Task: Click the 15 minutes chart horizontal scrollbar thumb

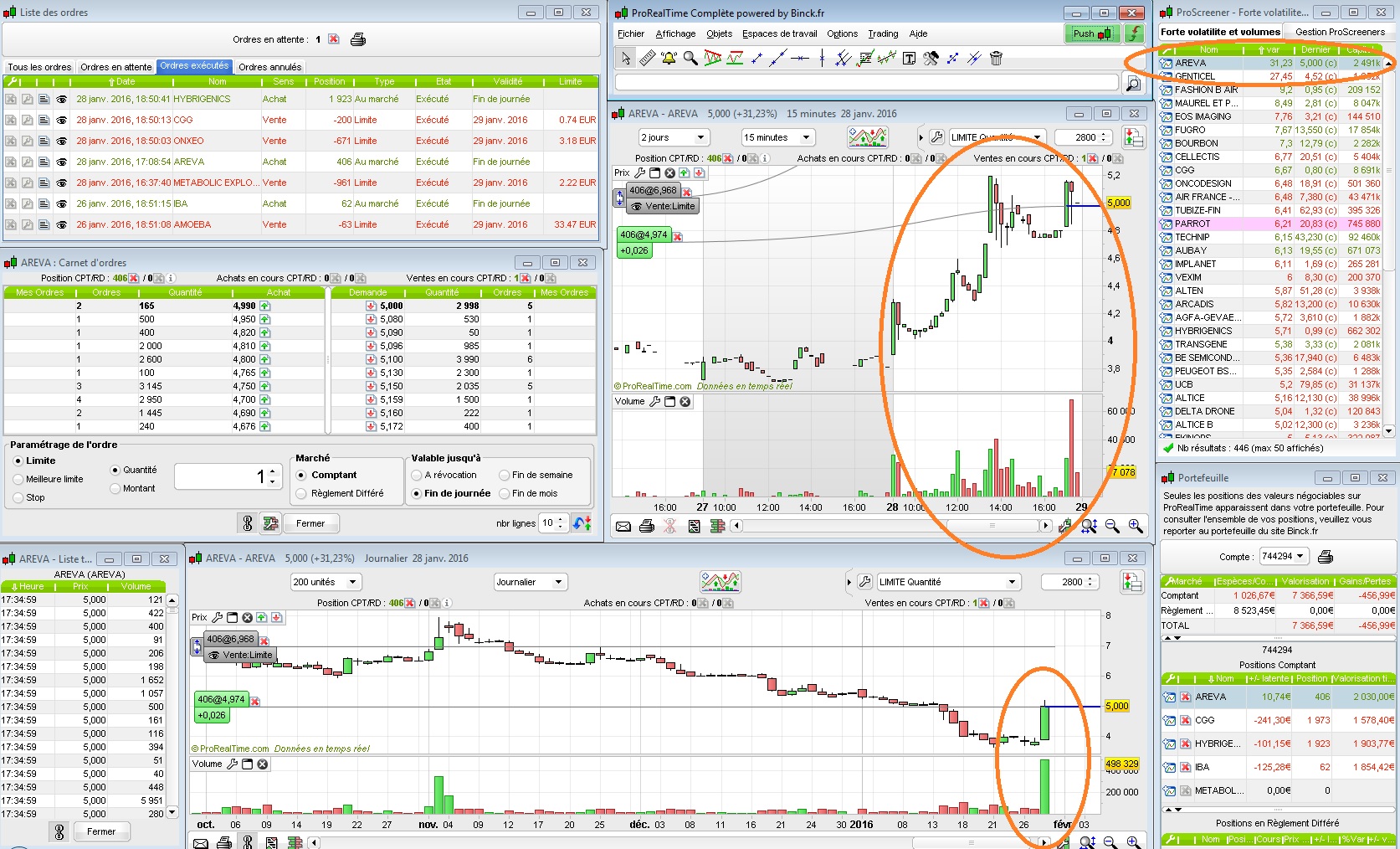Action: pos(992,526)
